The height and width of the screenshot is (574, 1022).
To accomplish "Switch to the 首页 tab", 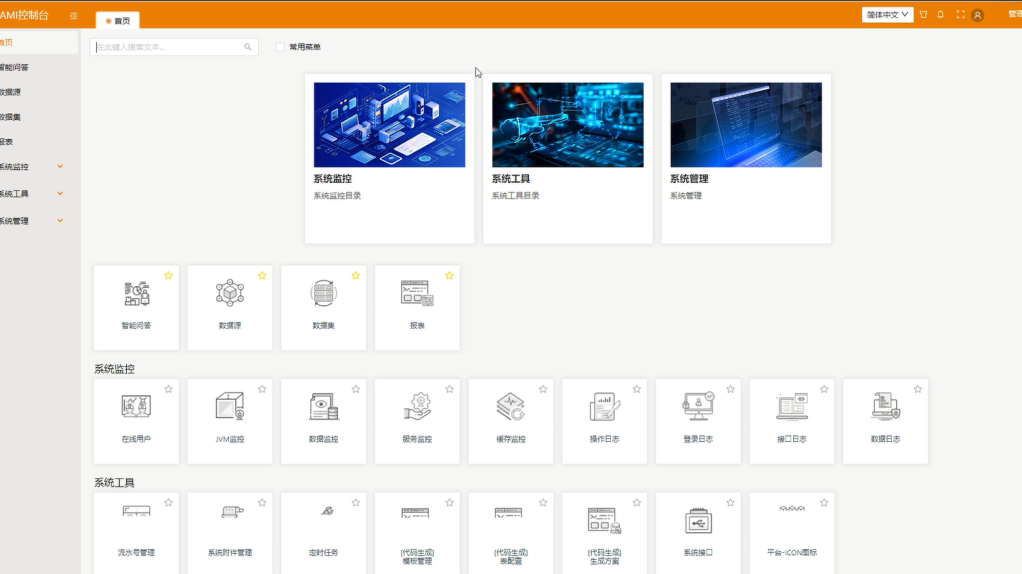I will click(x=118, y=20).
